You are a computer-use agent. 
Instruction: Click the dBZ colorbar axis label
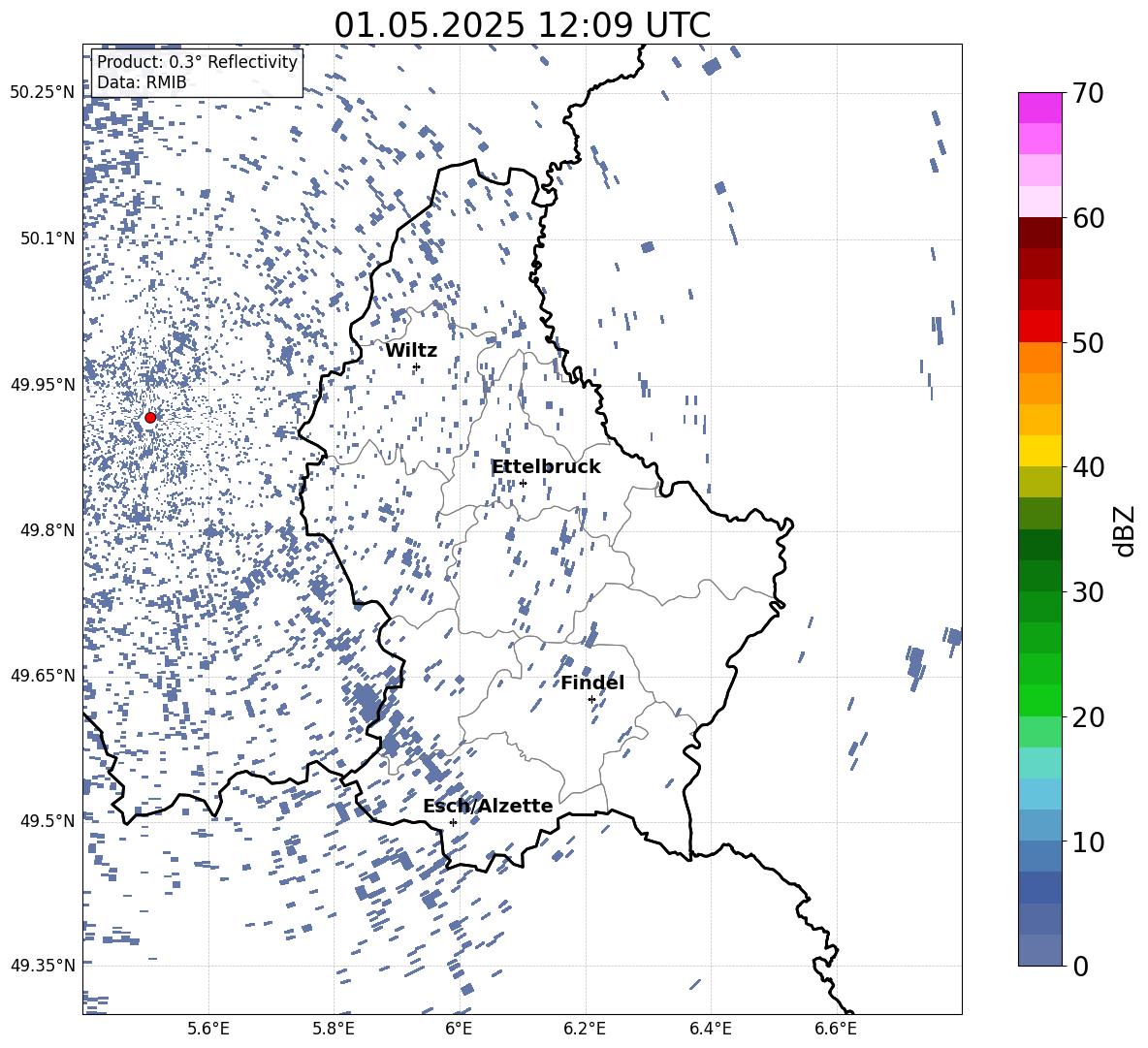tap(1126, 531)
